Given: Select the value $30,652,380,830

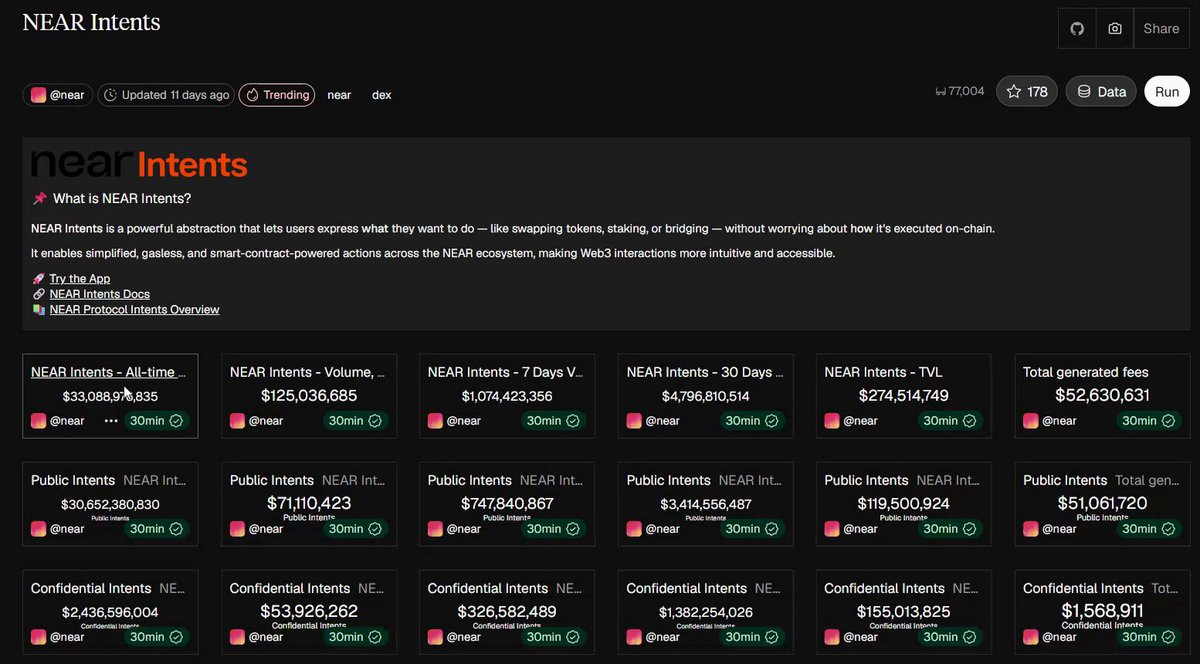Looking at the screenshot, I should 110,504.
